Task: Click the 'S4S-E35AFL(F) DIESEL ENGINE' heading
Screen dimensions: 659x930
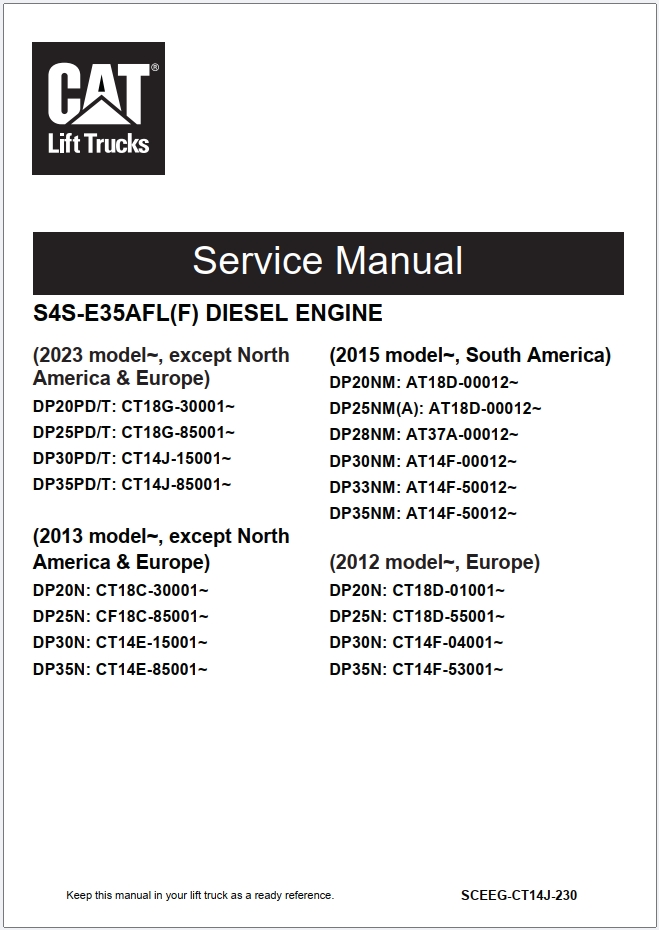Action: pos(208,313)
